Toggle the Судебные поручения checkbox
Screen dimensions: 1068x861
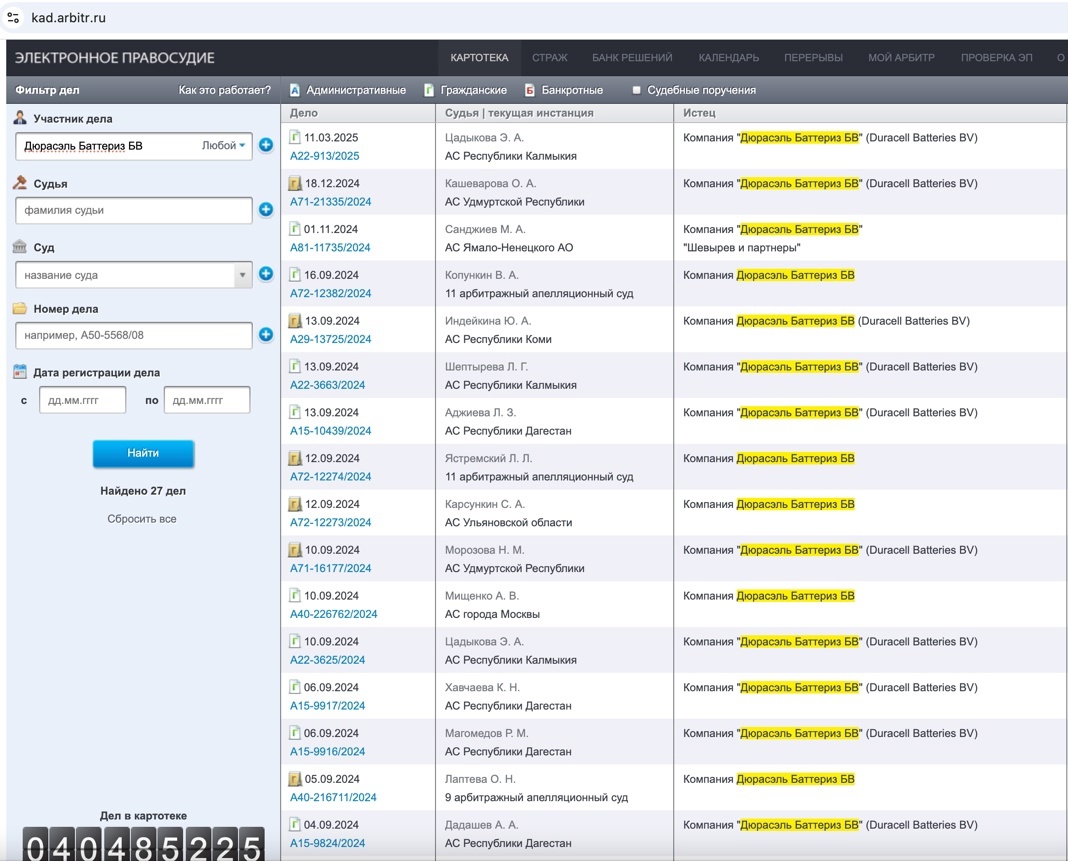click(x=636, y=90)
